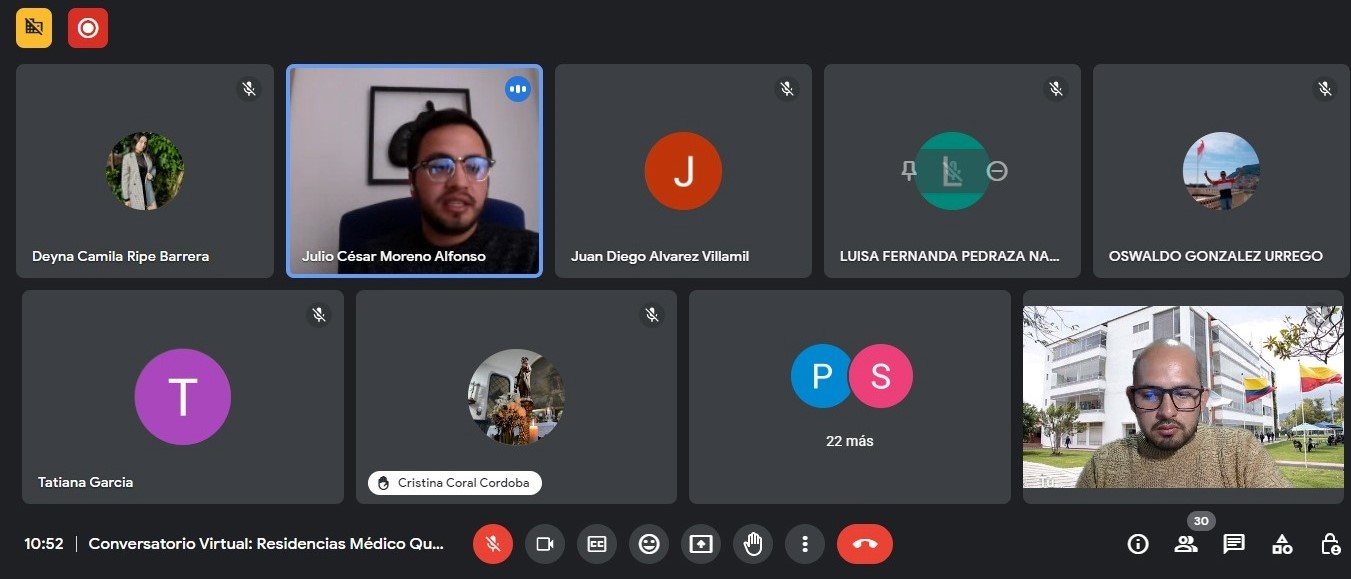
Task: Click the name 'Juan Diego Alvarez Villamil'
Action: [x=660, y=256]
